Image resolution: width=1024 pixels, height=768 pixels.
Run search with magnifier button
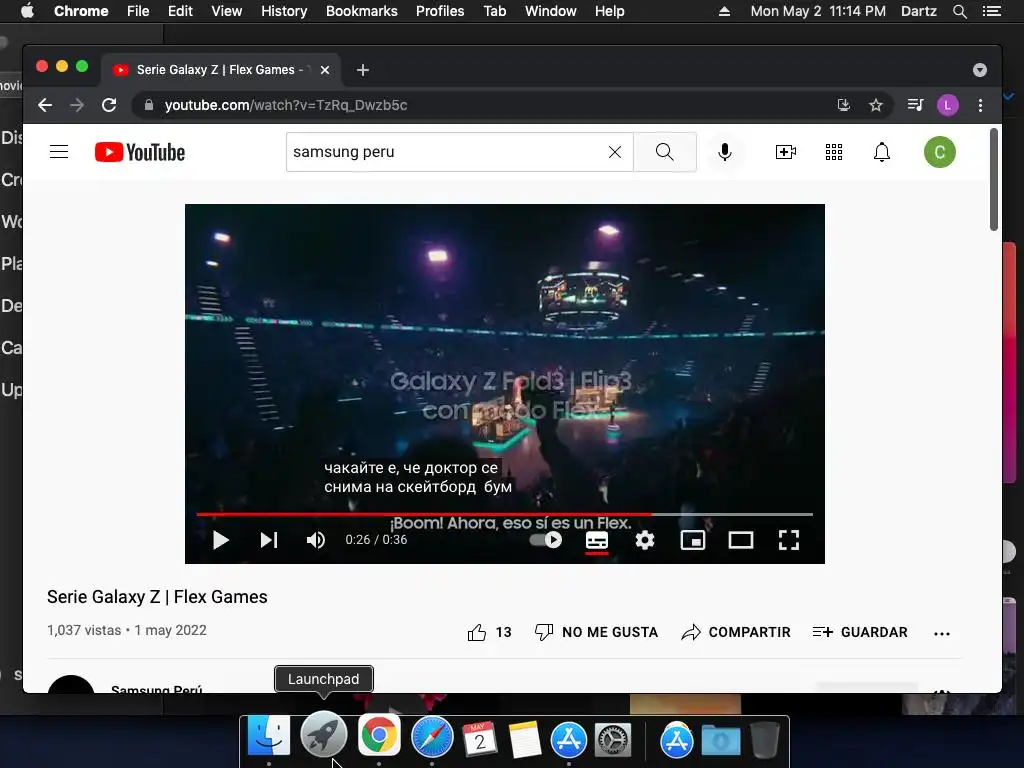(x=665, y=152)
